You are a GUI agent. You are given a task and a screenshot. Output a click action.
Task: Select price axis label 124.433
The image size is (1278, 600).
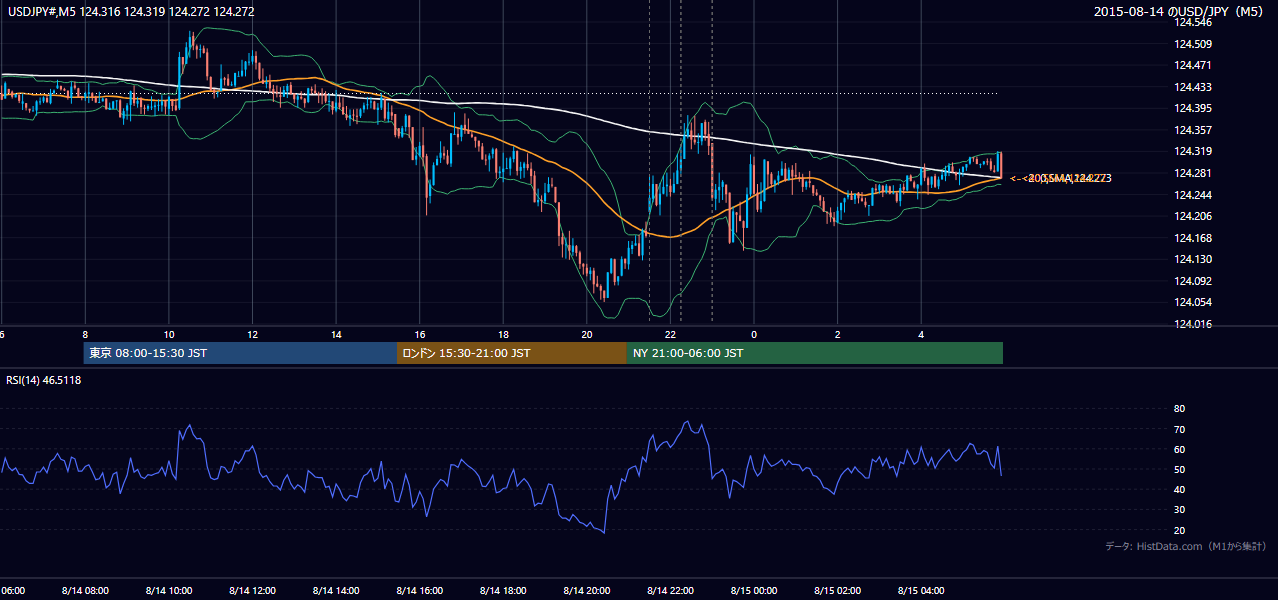[x=1194, y=87]
